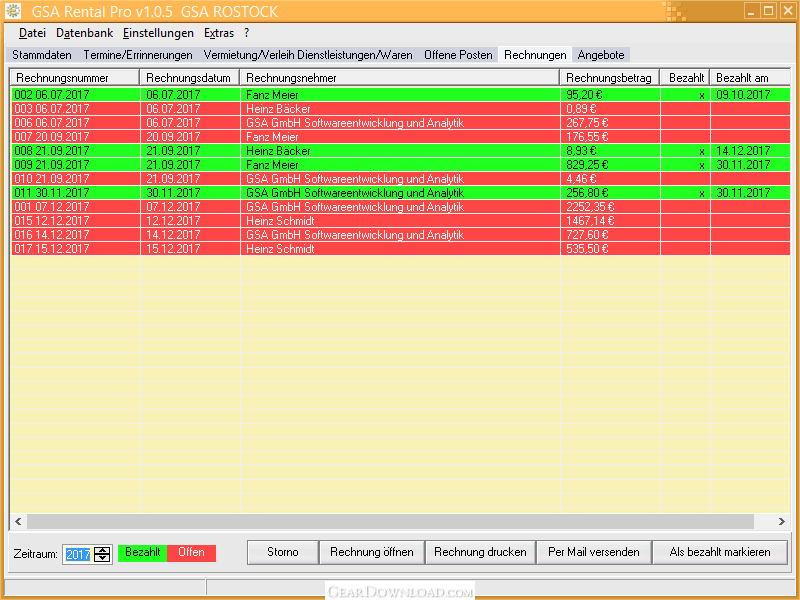Switch to the Offene Posten tab
The image size is (800, 600).
coord(458,55)
